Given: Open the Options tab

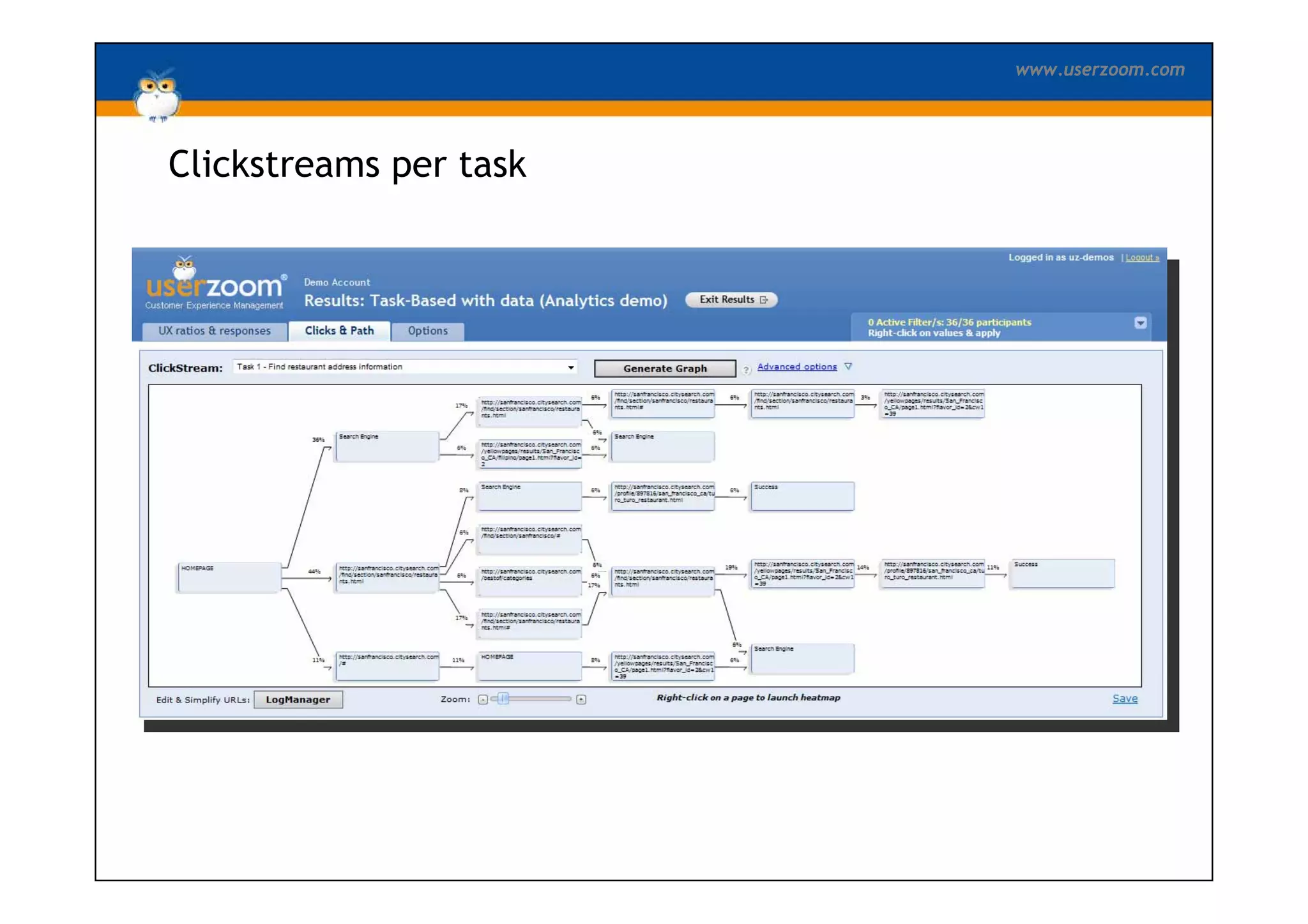Looking at the screenshot, I should click(x=427, y=331).
